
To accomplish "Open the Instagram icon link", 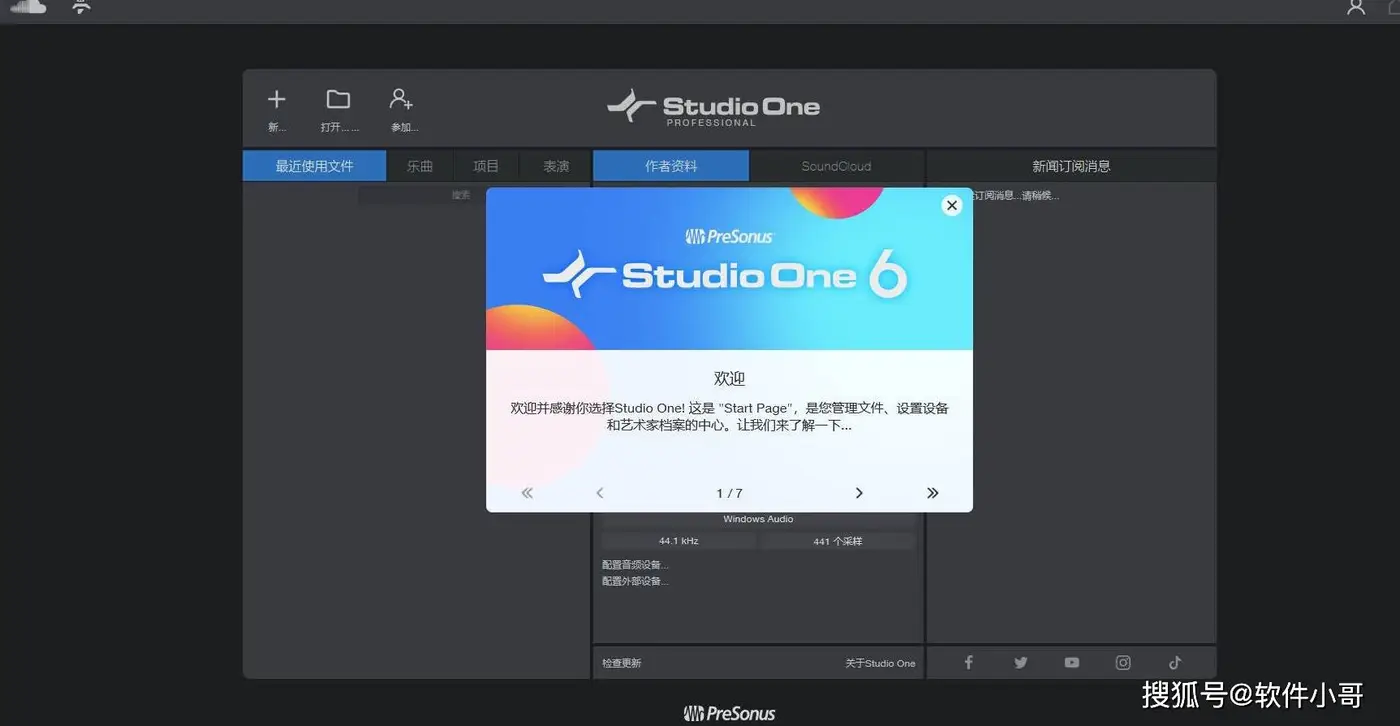I will [x=1123, y=662].
